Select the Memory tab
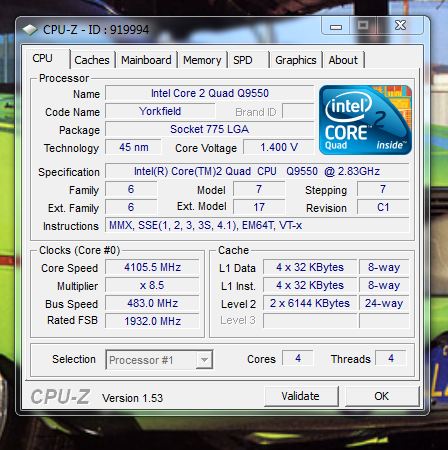 tap(202, 60)
